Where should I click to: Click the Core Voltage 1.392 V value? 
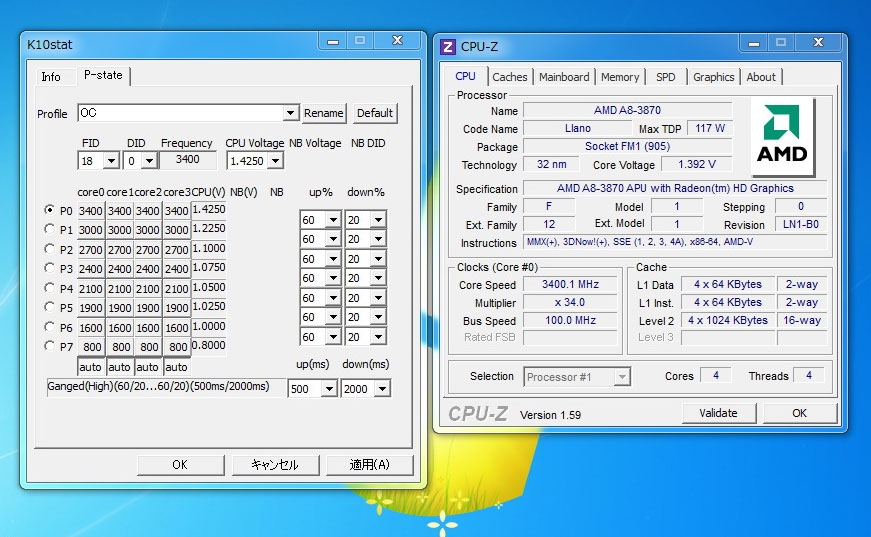click(697, 164)
